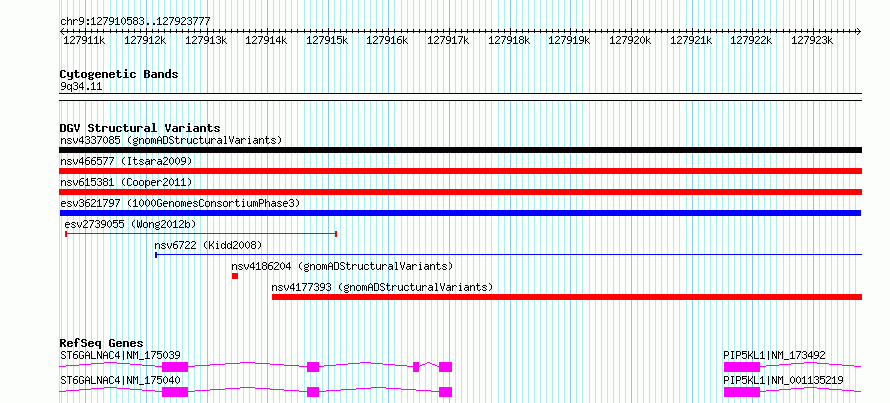The width and height of the screenshot is (890, 403).
Task: Click the PIP5KL1|NM_001135219 gene label
Action: click(783, 380)
